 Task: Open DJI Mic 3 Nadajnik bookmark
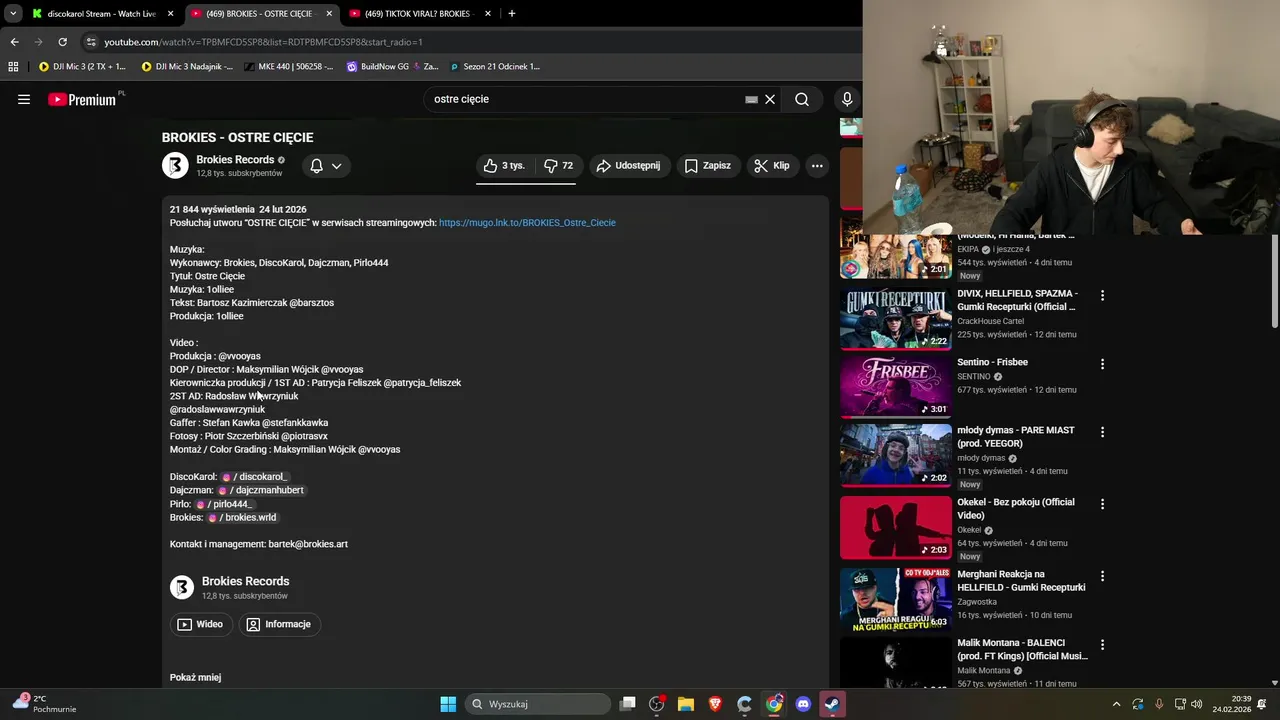(188, 67)
